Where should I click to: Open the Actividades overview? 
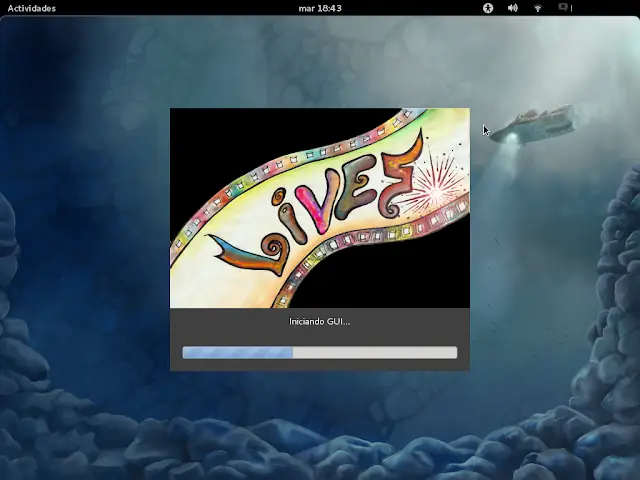coord(32,8)
